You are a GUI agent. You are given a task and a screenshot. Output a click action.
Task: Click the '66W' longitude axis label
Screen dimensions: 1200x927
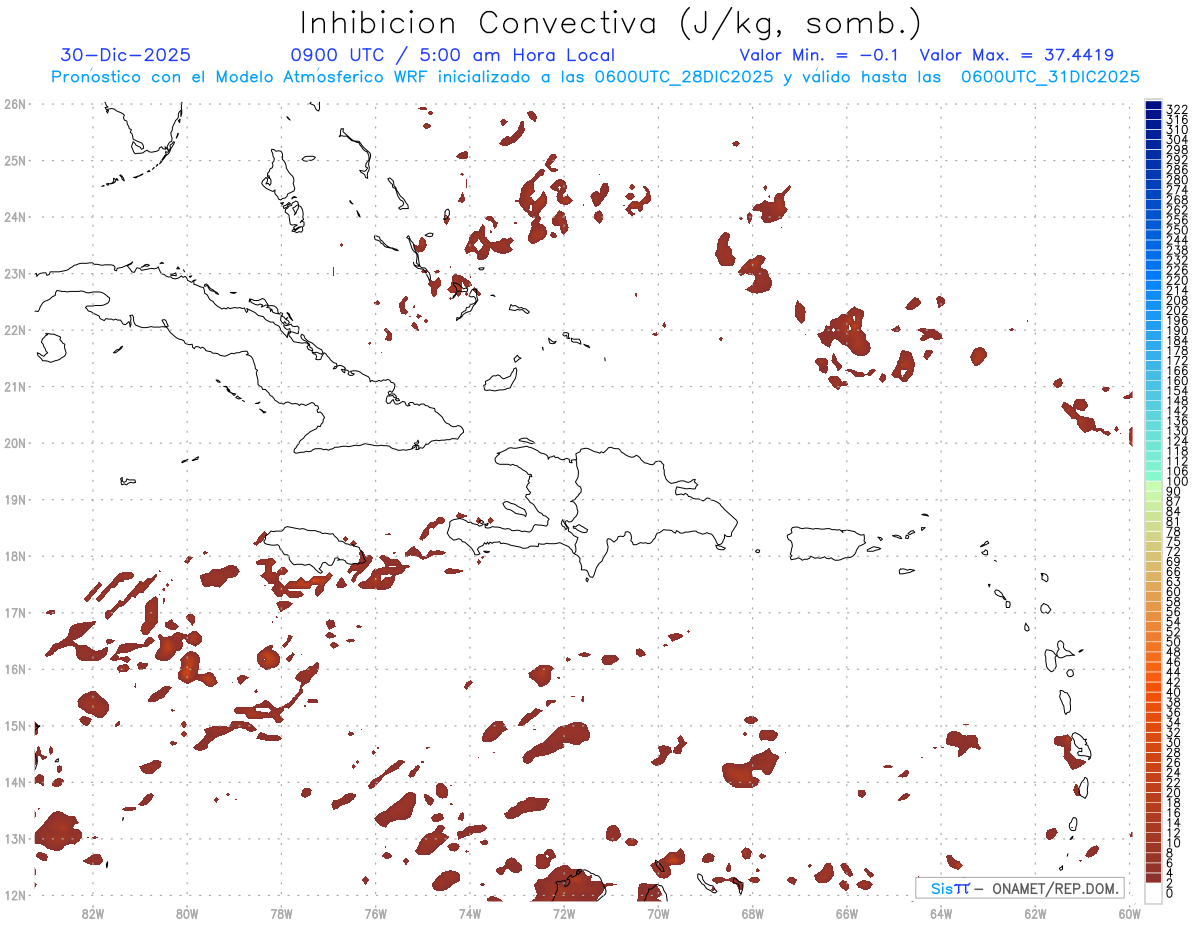847,912
